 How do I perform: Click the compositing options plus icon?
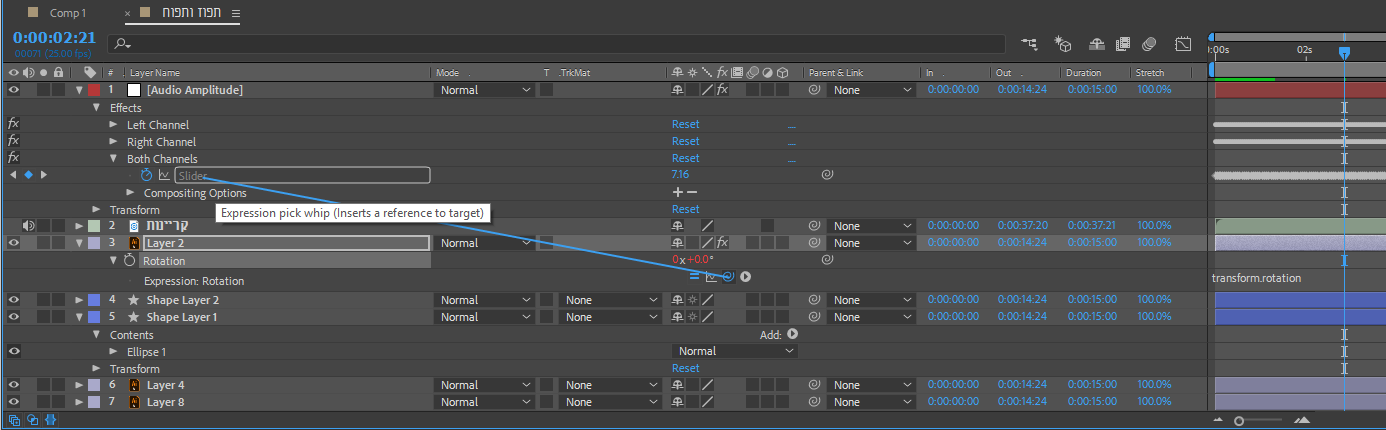[x=678, y=192]
